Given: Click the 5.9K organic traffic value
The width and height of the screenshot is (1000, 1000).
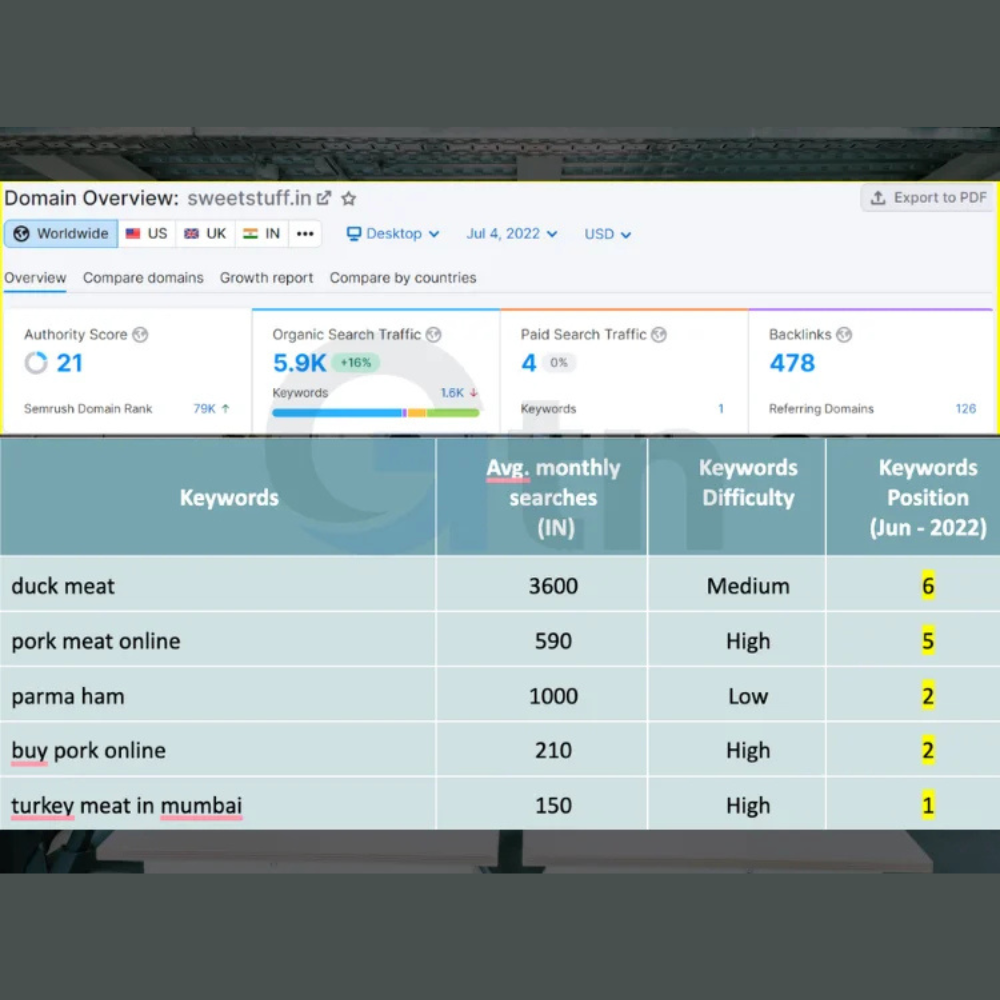Looking at the screenshot, I should pyautogui.click(x=299, y=363).
